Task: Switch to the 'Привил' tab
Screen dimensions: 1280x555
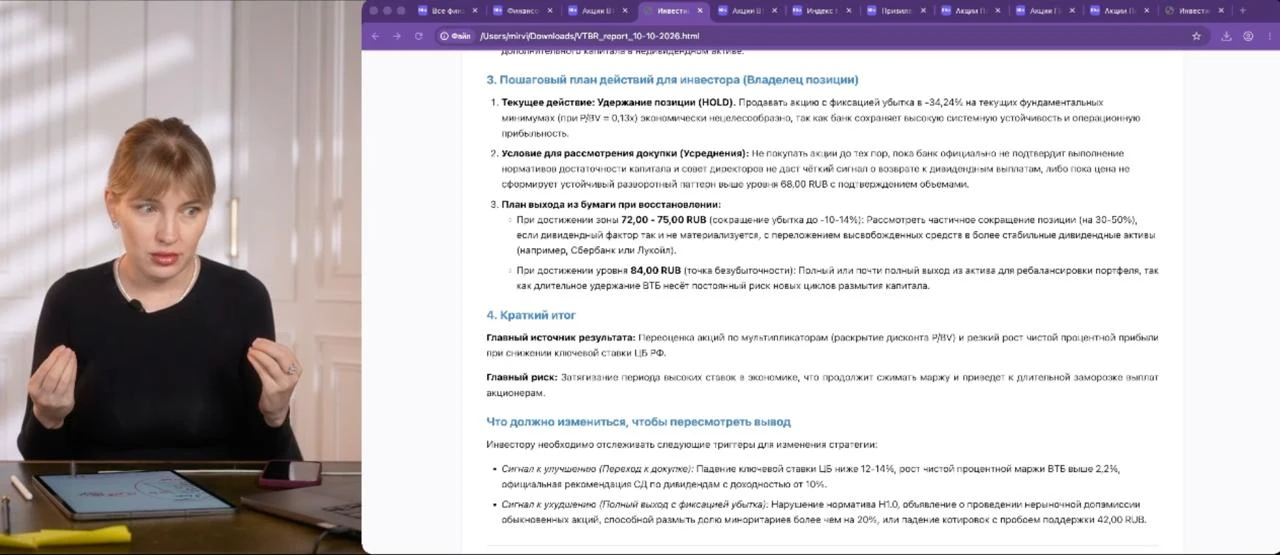Action: [896, 11]
